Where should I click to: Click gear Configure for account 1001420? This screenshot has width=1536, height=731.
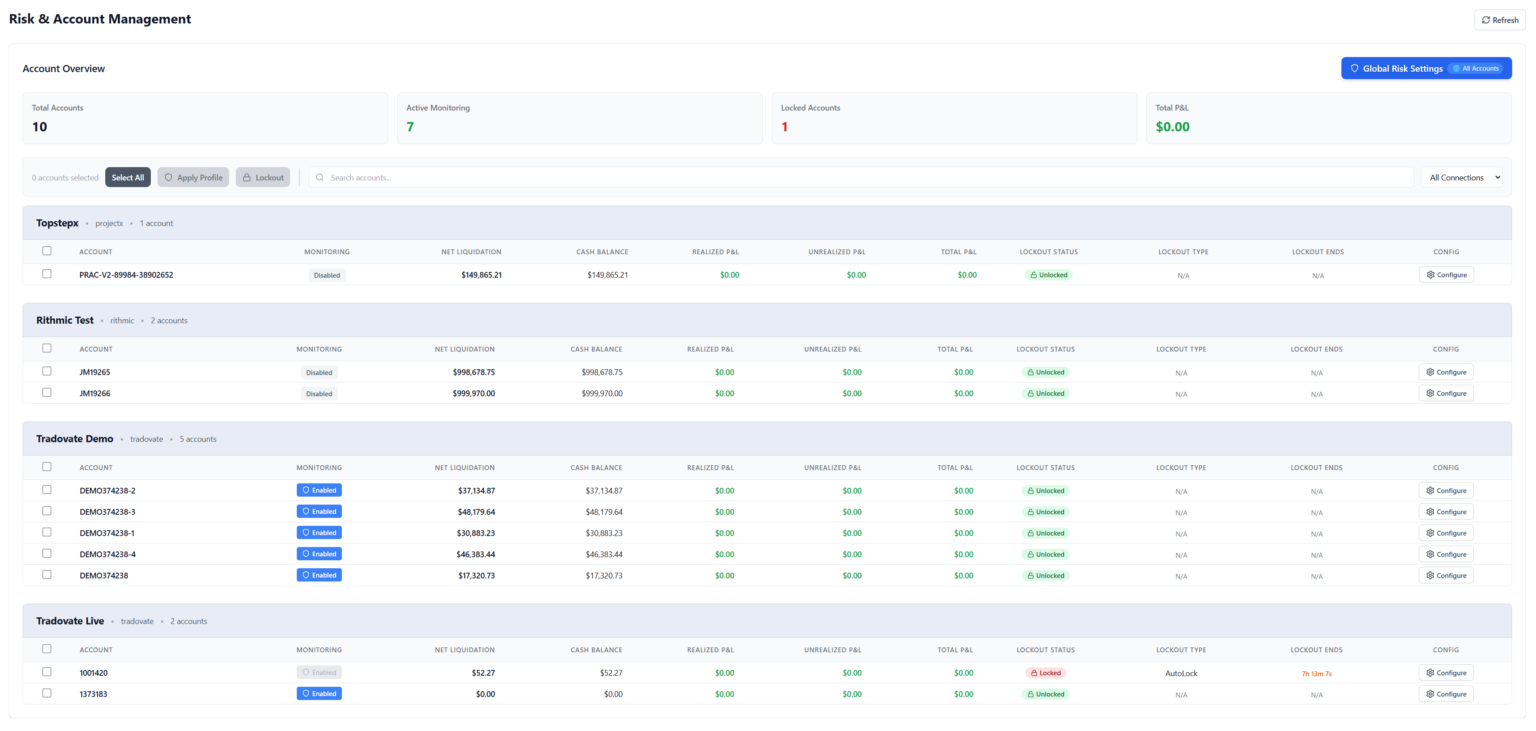tap(1445, 673)
